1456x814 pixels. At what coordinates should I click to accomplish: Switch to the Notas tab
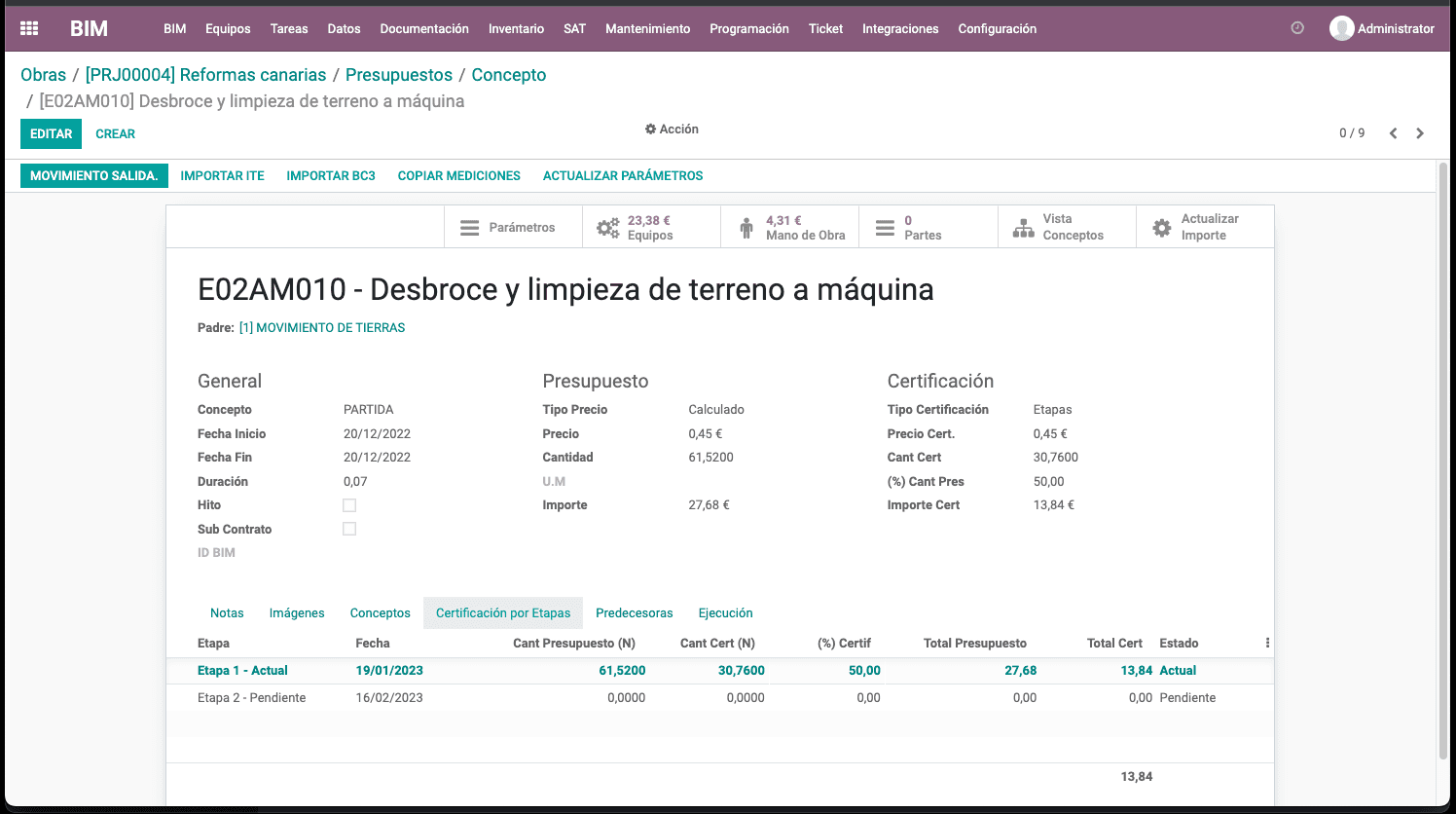click(227, 612)
